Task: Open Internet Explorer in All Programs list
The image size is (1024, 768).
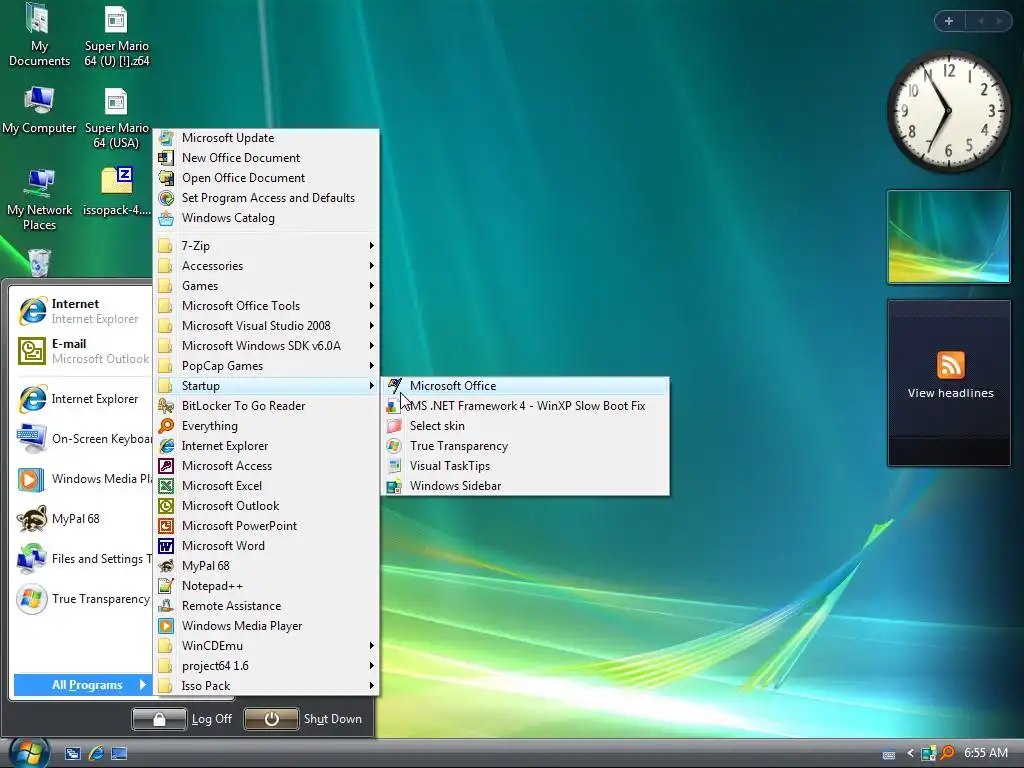Action: coord(266,446)
